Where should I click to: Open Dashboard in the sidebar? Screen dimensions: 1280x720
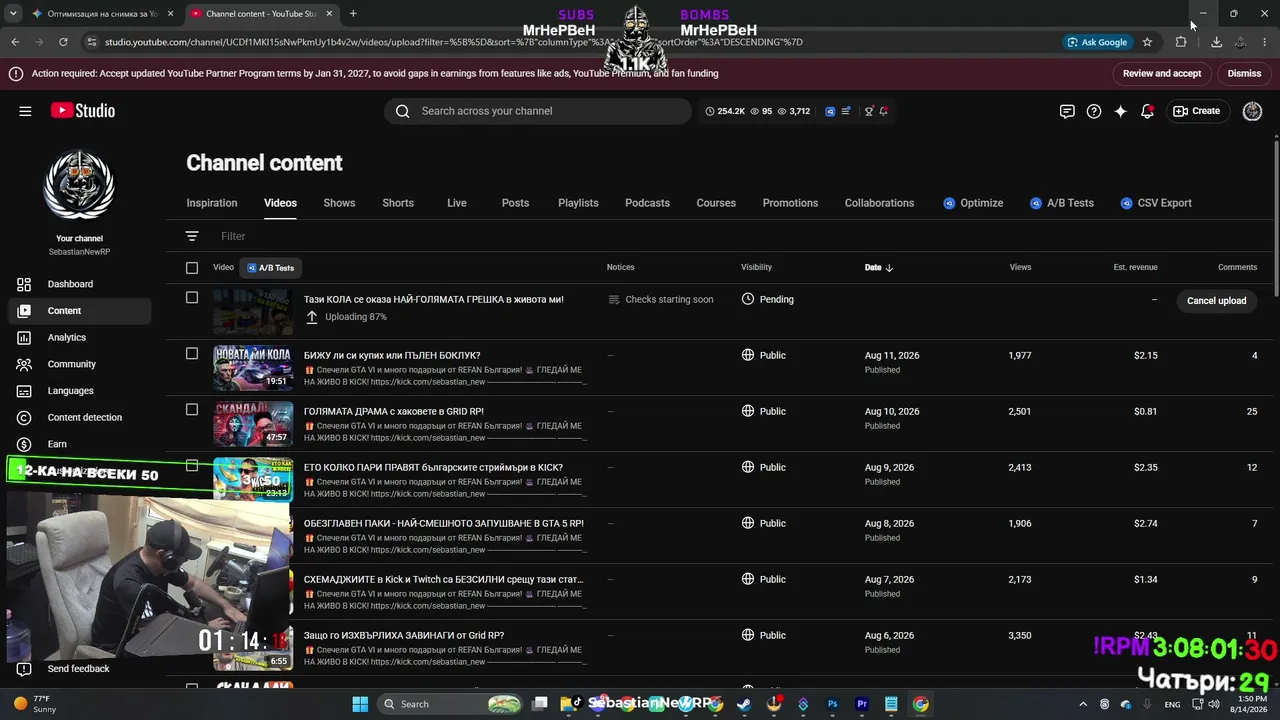click(80, 284)
